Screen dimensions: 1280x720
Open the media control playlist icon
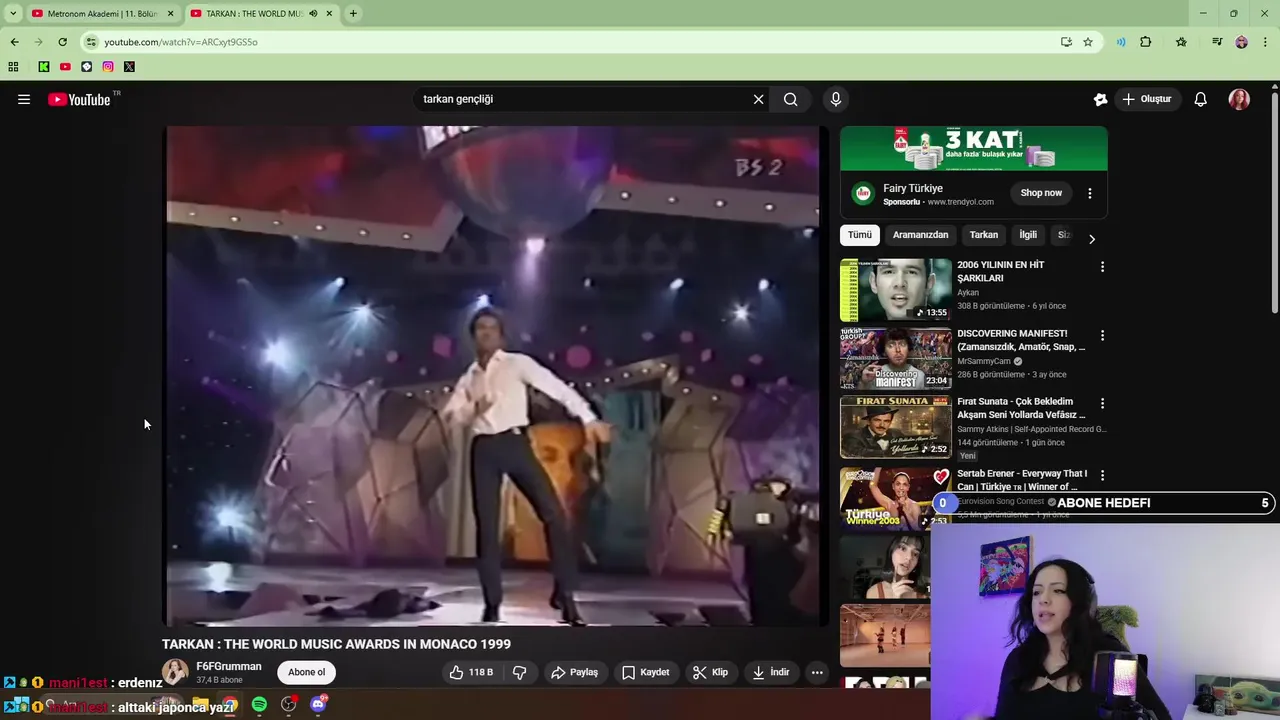pyautogui.click(x=1217, y=42)
